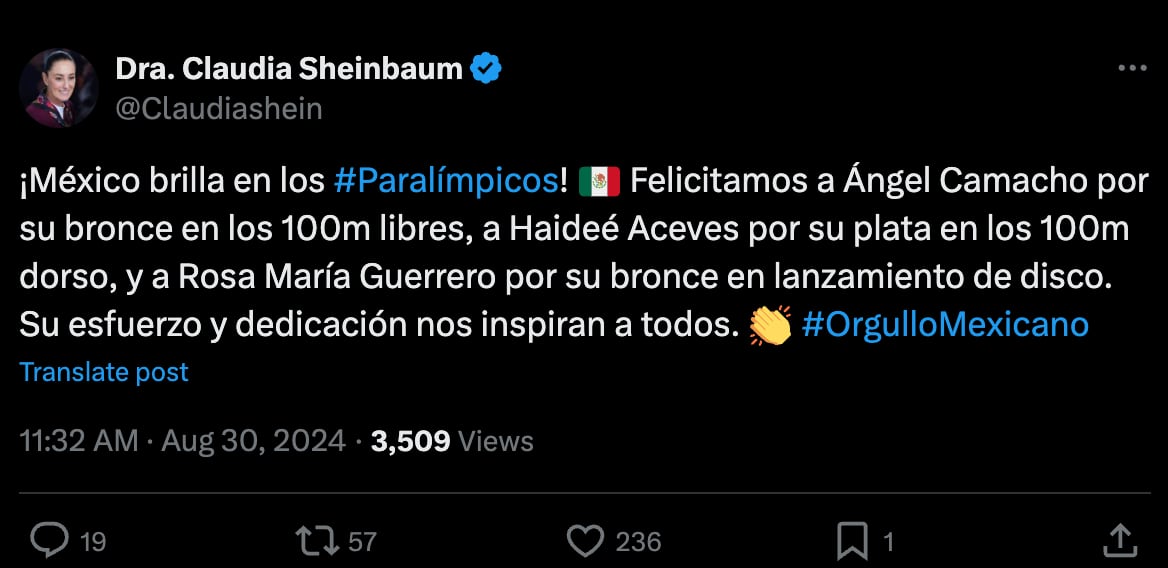The width and height of the screenshot is (1168, 568).
Task: Click the 19 replies count
Action: pos(93,542)
